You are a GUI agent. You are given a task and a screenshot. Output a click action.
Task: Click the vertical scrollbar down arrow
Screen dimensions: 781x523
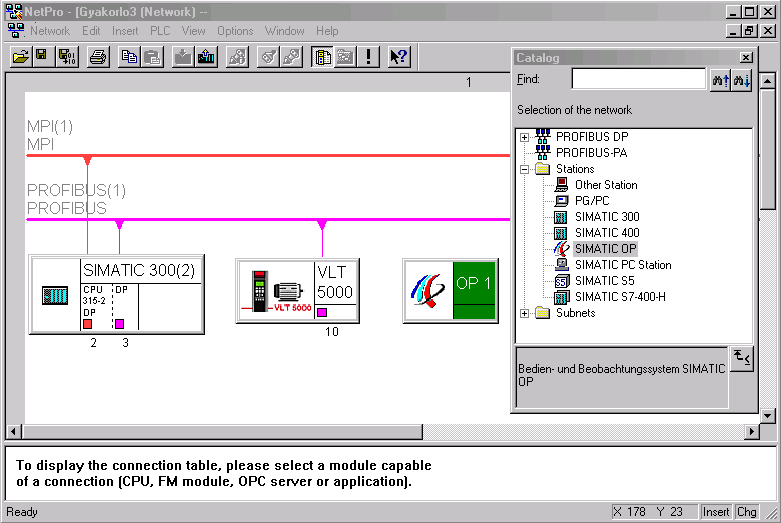click(768, 415)
